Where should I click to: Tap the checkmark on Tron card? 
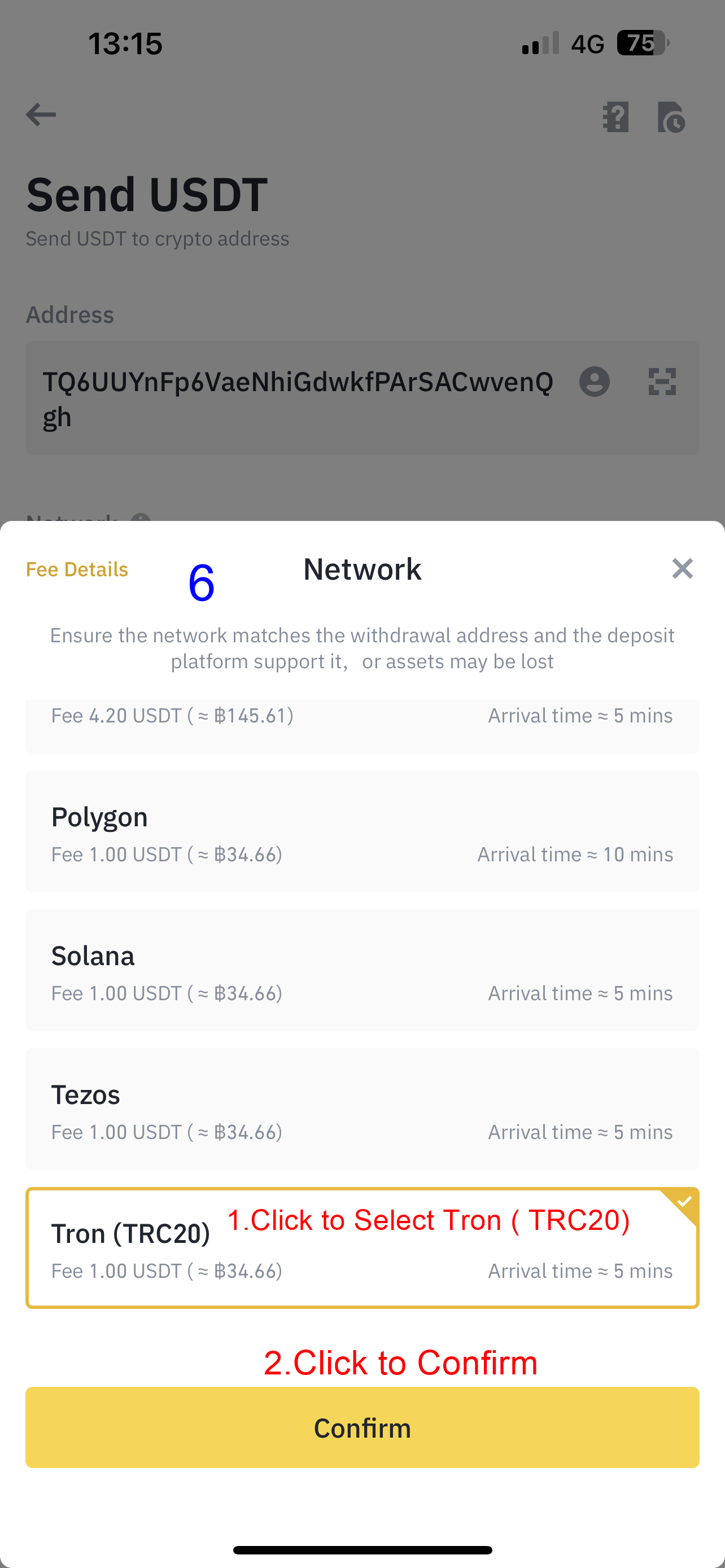(684, 1202)
